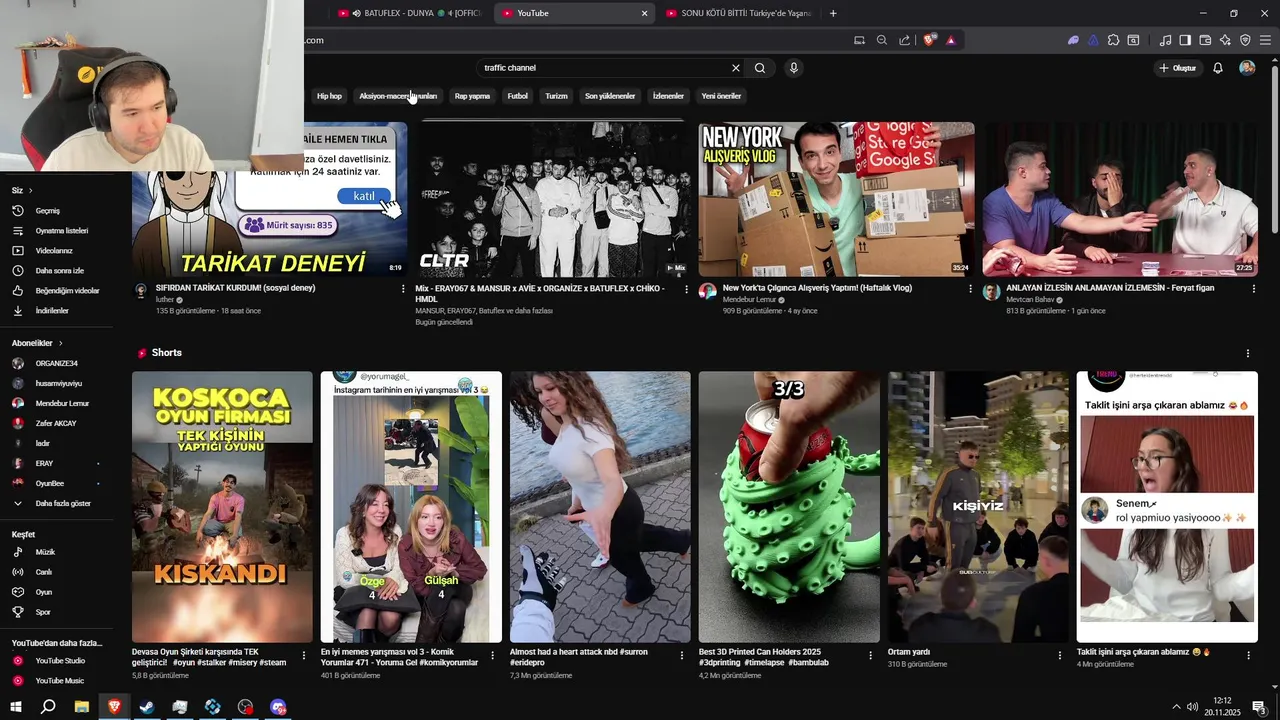This screenshot has width=1280, height=720.
Task: Open browser hamburger menu
Action: coord(1266,40)
